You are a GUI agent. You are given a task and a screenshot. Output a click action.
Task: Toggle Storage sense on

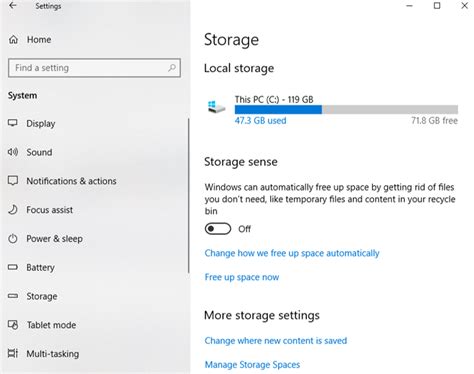click(x=218, y=229)
